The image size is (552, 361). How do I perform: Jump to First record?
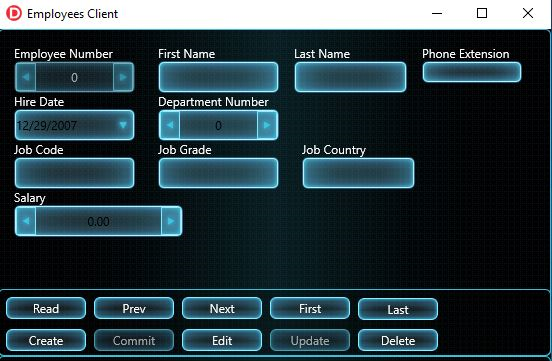(x=310, y=308)
